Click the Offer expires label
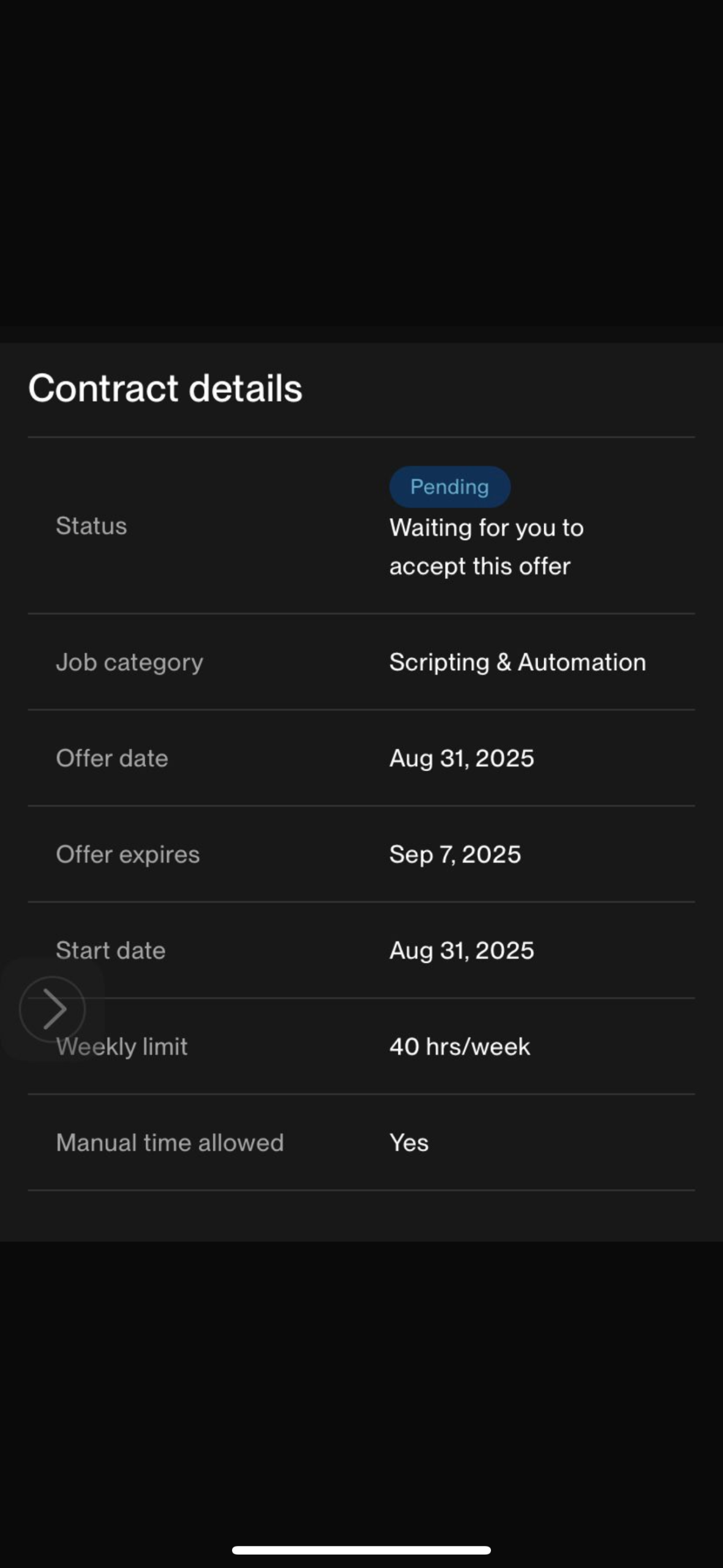The image size is (723, 1568). [127, 854]
